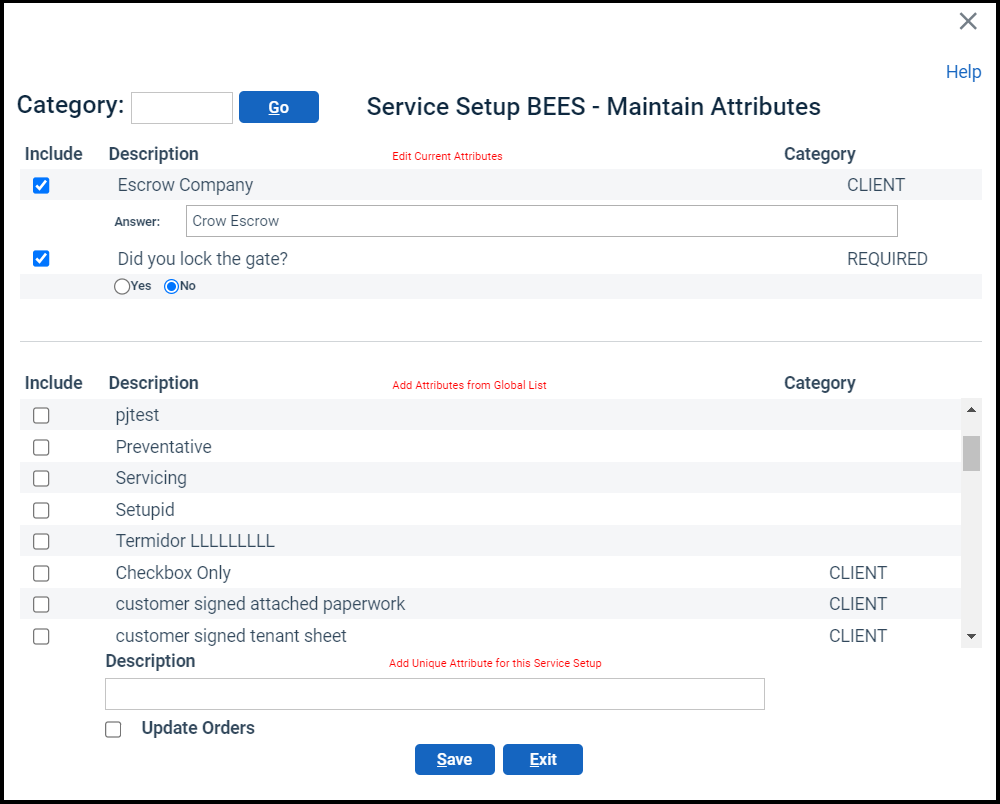Select the 'Checkbox Only' attribute
This screenshot has width=1000, height=804.
coord(41,573)
